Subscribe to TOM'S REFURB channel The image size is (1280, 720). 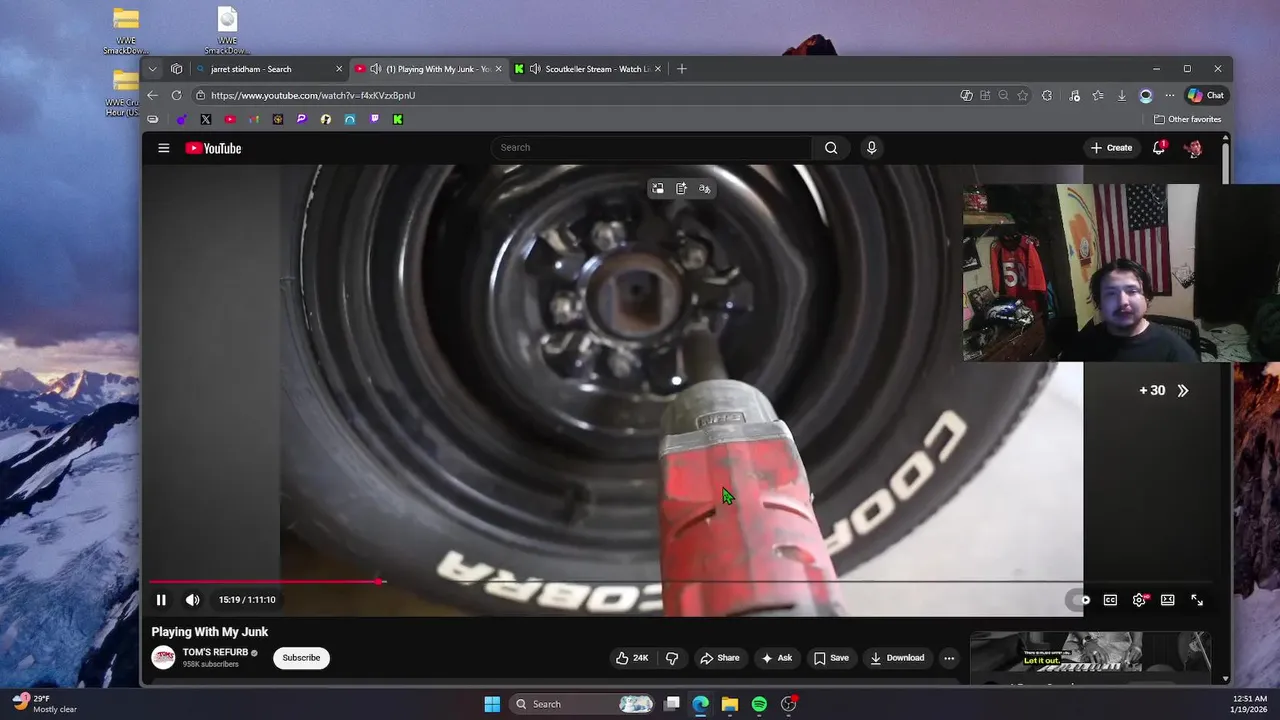(301, 657)
